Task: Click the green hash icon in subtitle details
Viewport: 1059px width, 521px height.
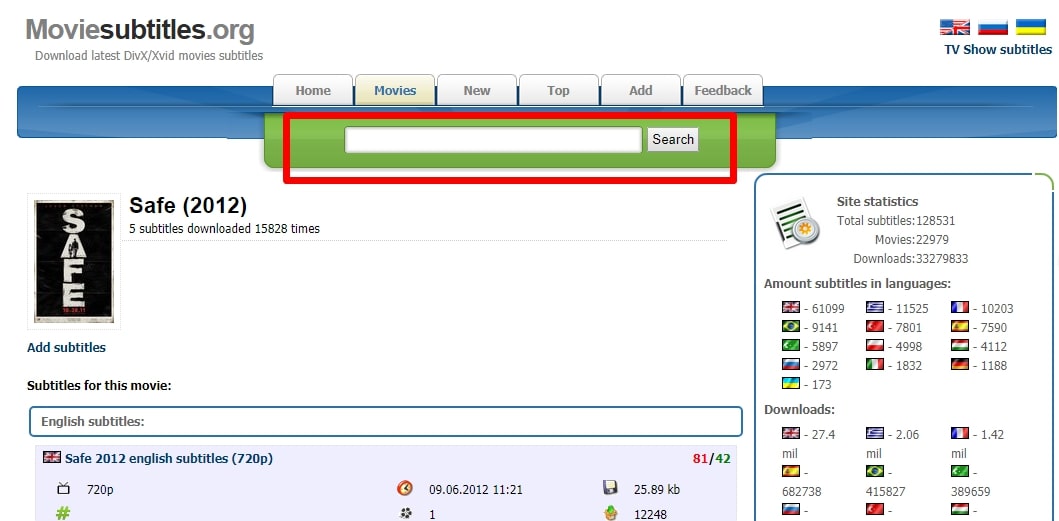Action: [63, 514]
